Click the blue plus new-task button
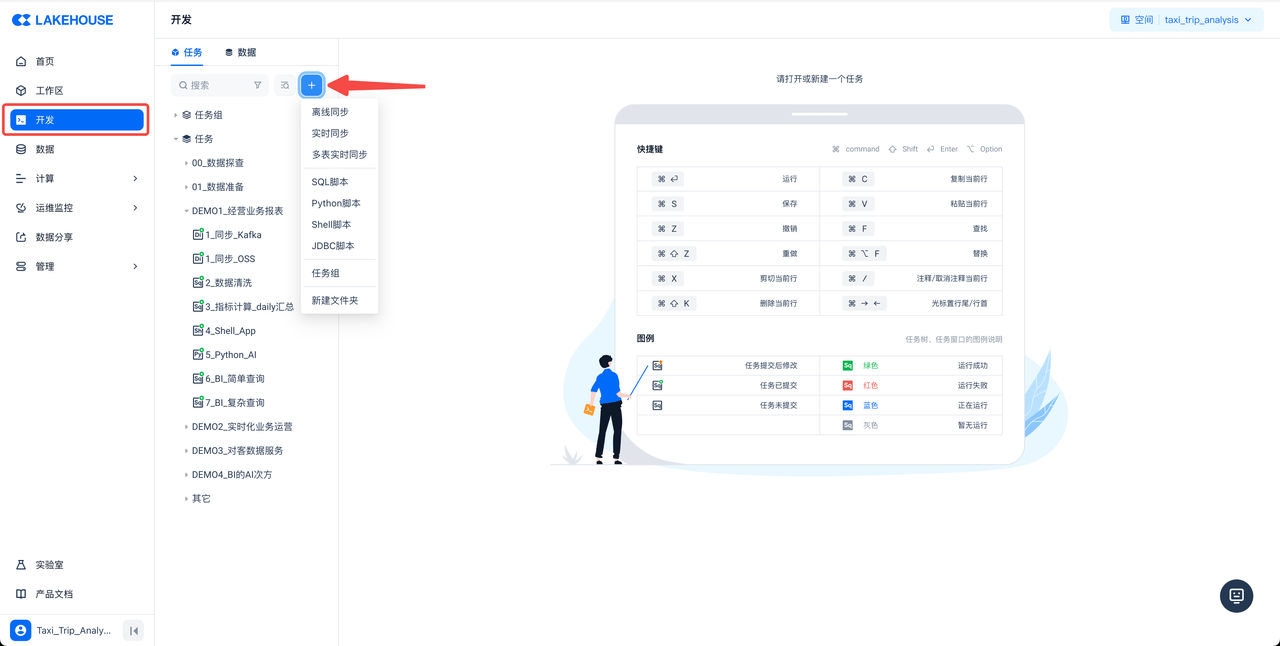Image resolution: width=1280 pixels, height=646 pixels. (x=311, y=86)
